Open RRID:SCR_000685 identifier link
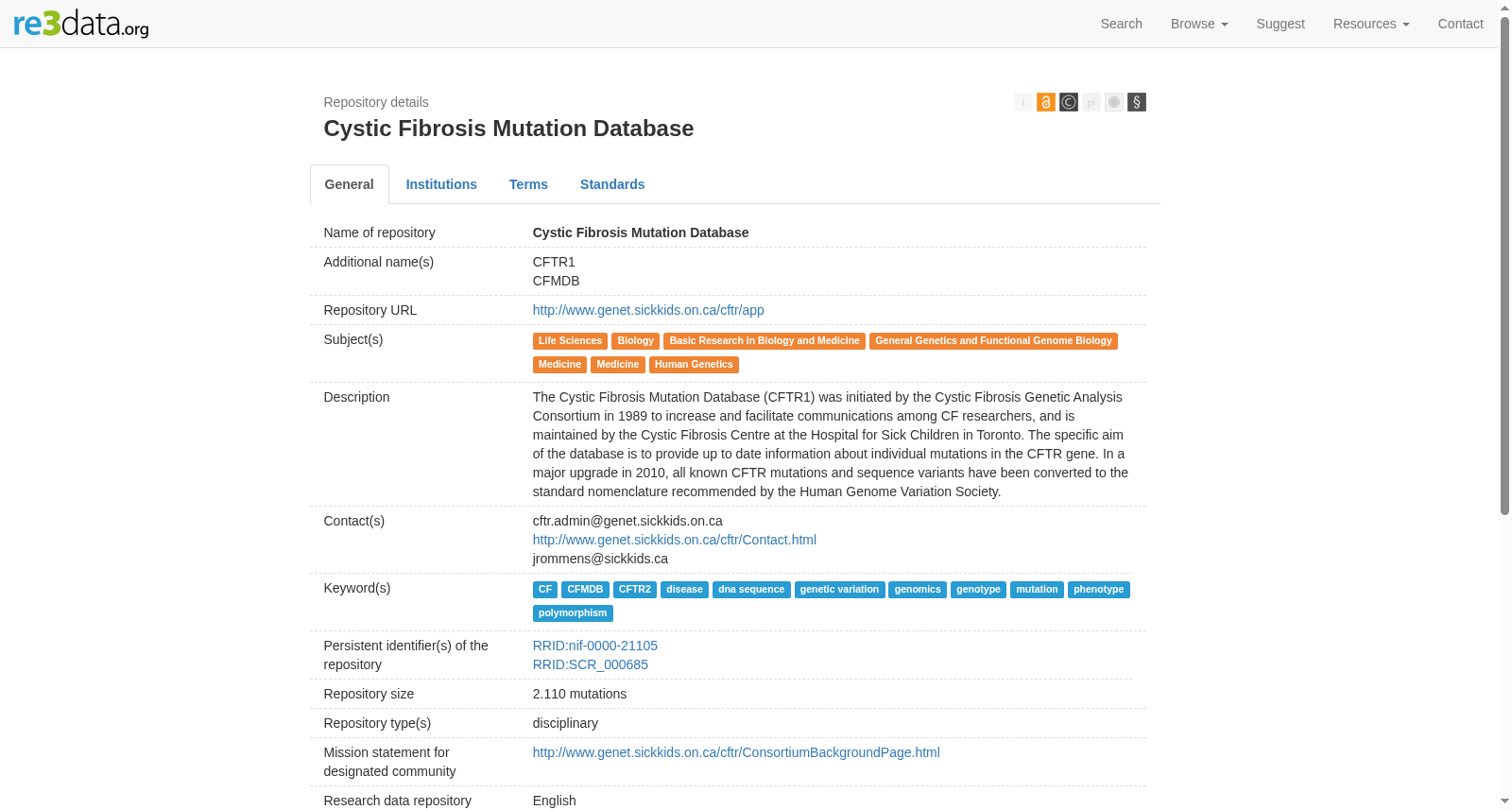Viewport: 1512px width, 810px height. pos(590,664)
